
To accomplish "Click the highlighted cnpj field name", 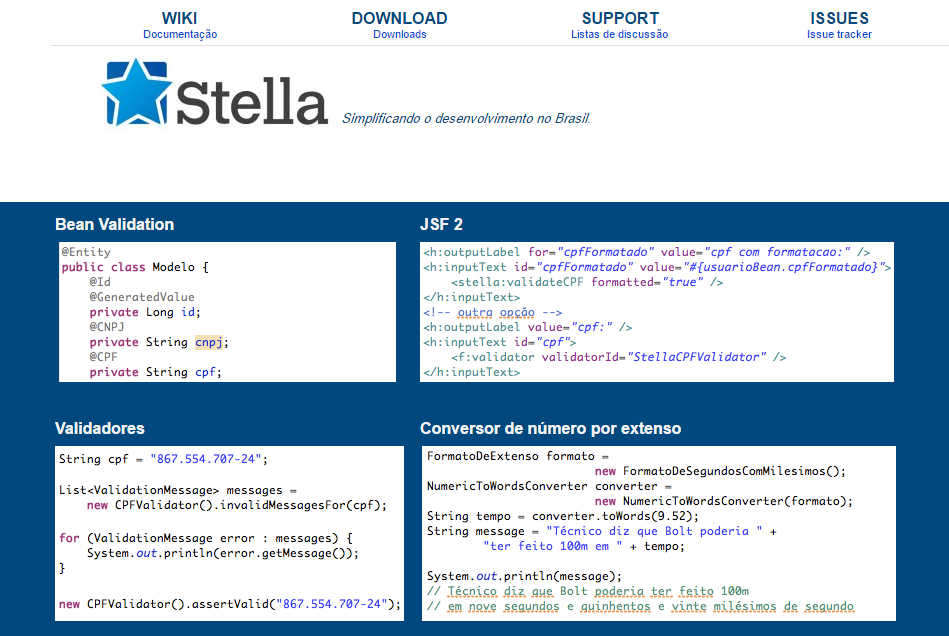I will point(209,343).
